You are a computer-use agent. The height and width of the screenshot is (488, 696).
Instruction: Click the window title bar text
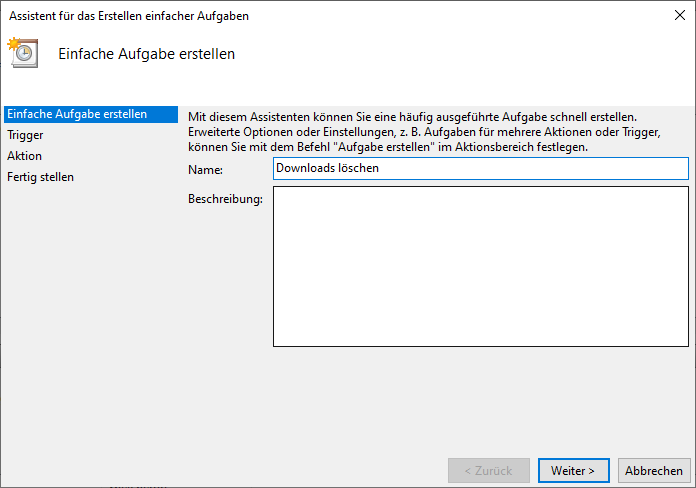[x=129, y=16]
